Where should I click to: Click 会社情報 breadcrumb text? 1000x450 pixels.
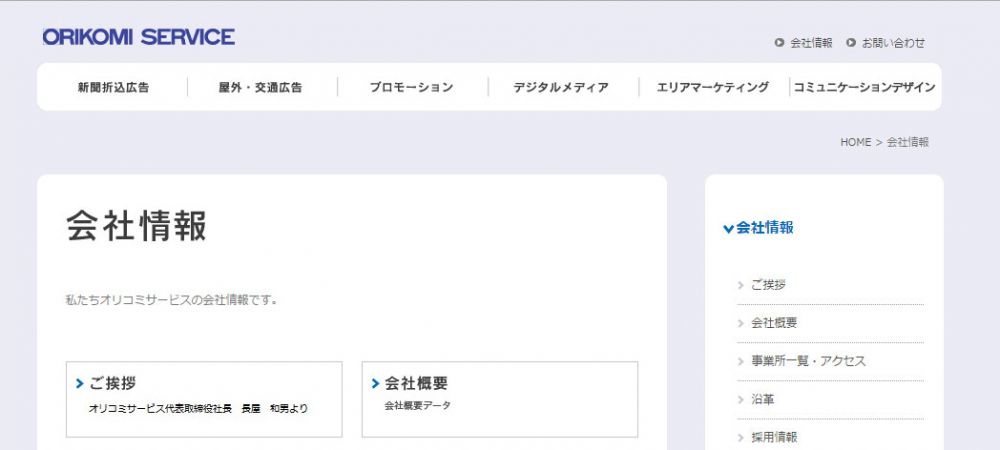click(908, 142)
